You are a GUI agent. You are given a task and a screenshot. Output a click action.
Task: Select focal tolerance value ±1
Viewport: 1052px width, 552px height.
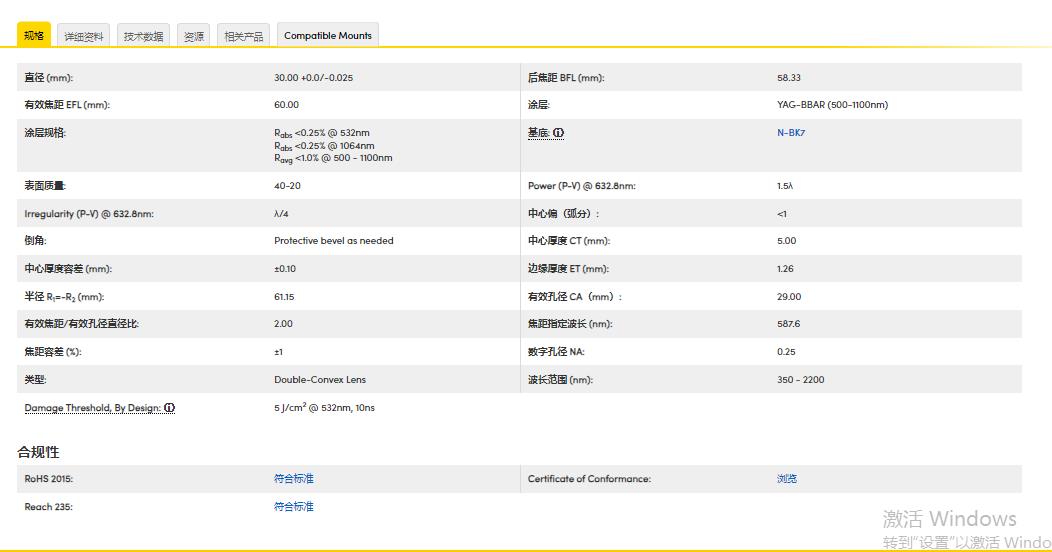tap(278, 352)
